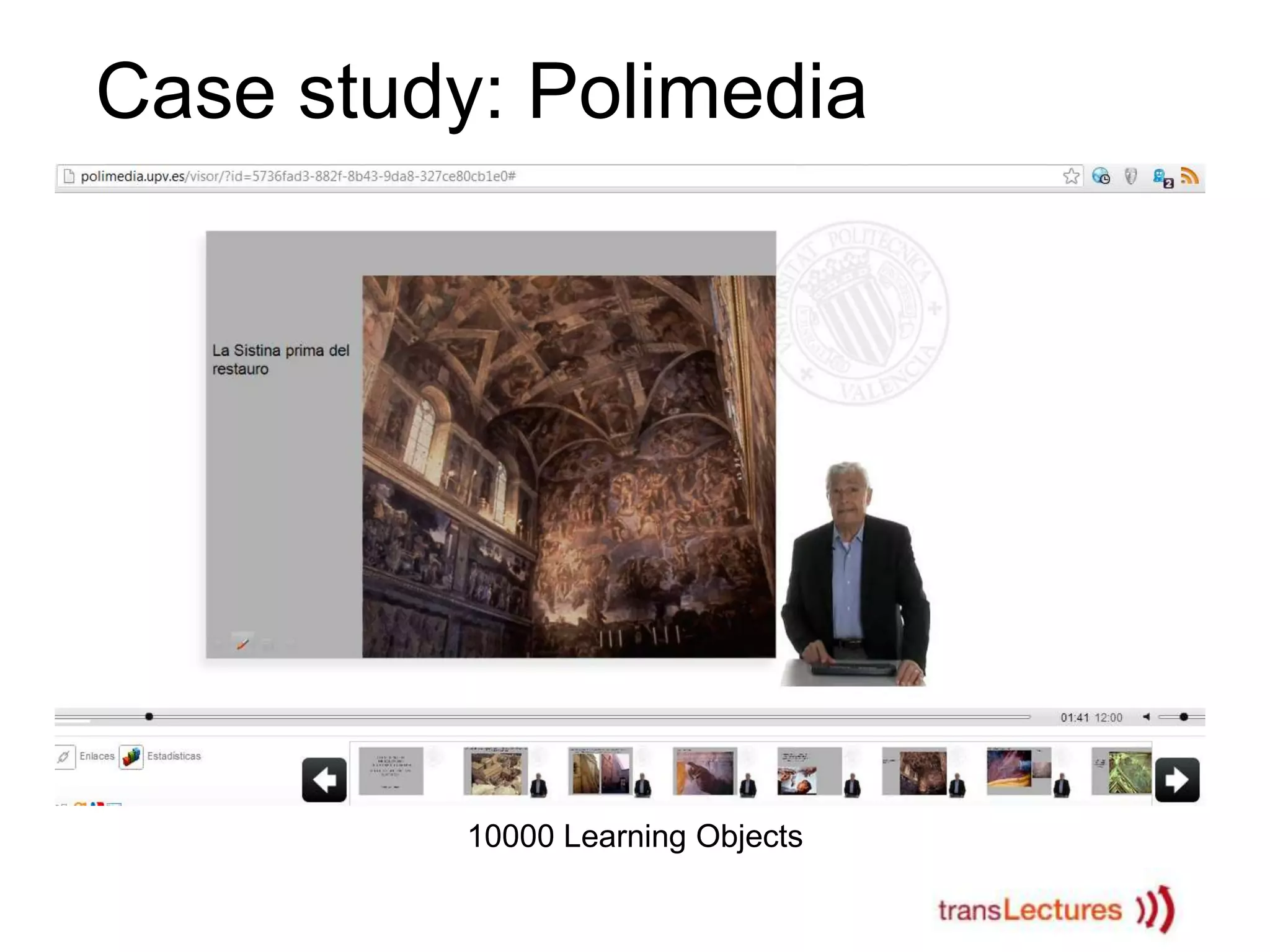This screenshot has height=952, width=1270.
Task: Click the presenter video of the speaker
Action: point(856,573)
